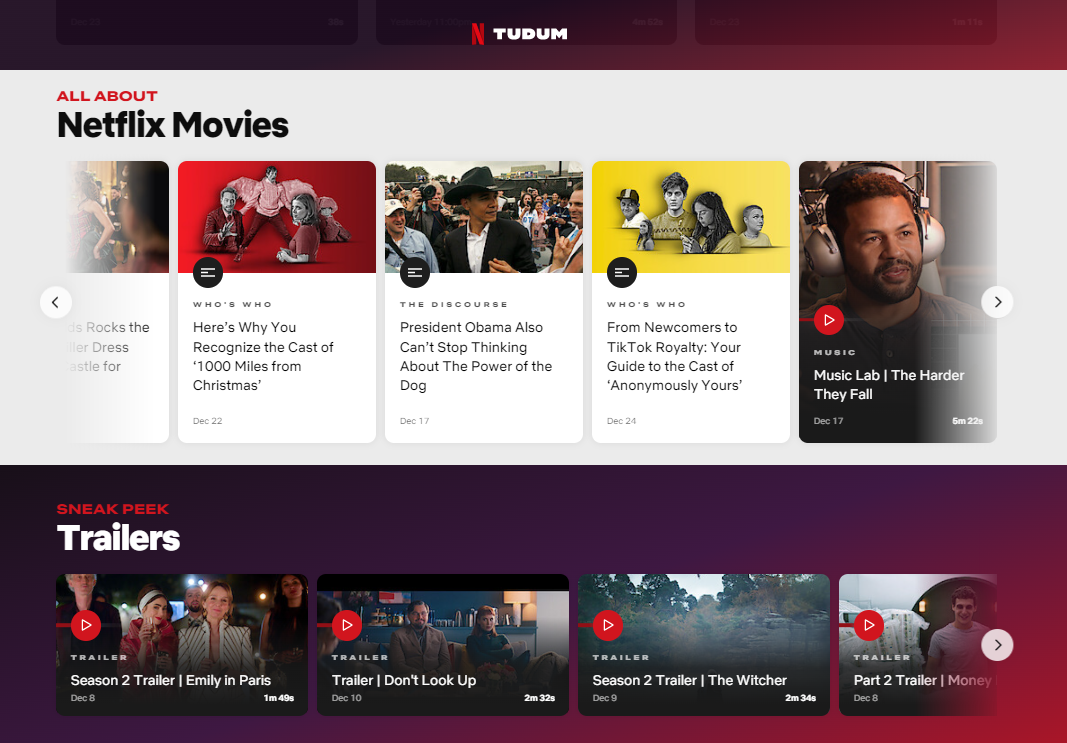Click the 'ALL ABOUT' red label
The image size is (1067, 743).
pos(107,96)
